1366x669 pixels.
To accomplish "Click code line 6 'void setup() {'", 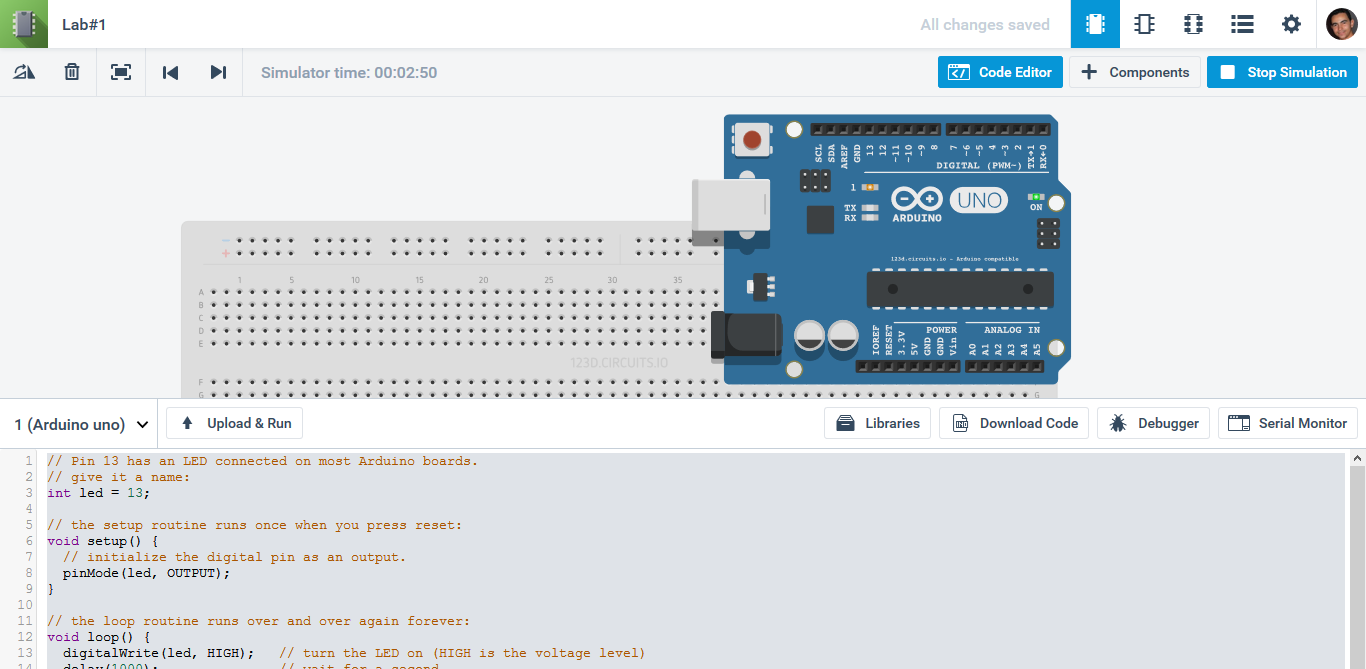I will 103,541.
